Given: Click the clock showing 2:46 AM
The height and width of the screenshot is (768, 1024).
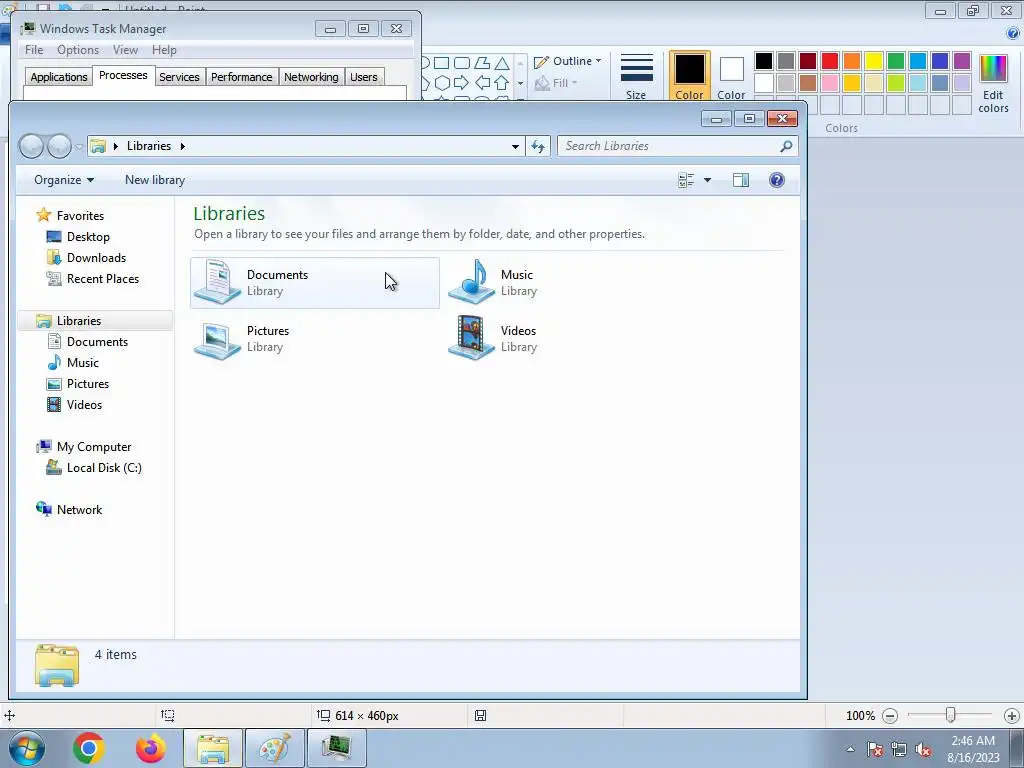Looking at the screenshot, I should 973,741.
